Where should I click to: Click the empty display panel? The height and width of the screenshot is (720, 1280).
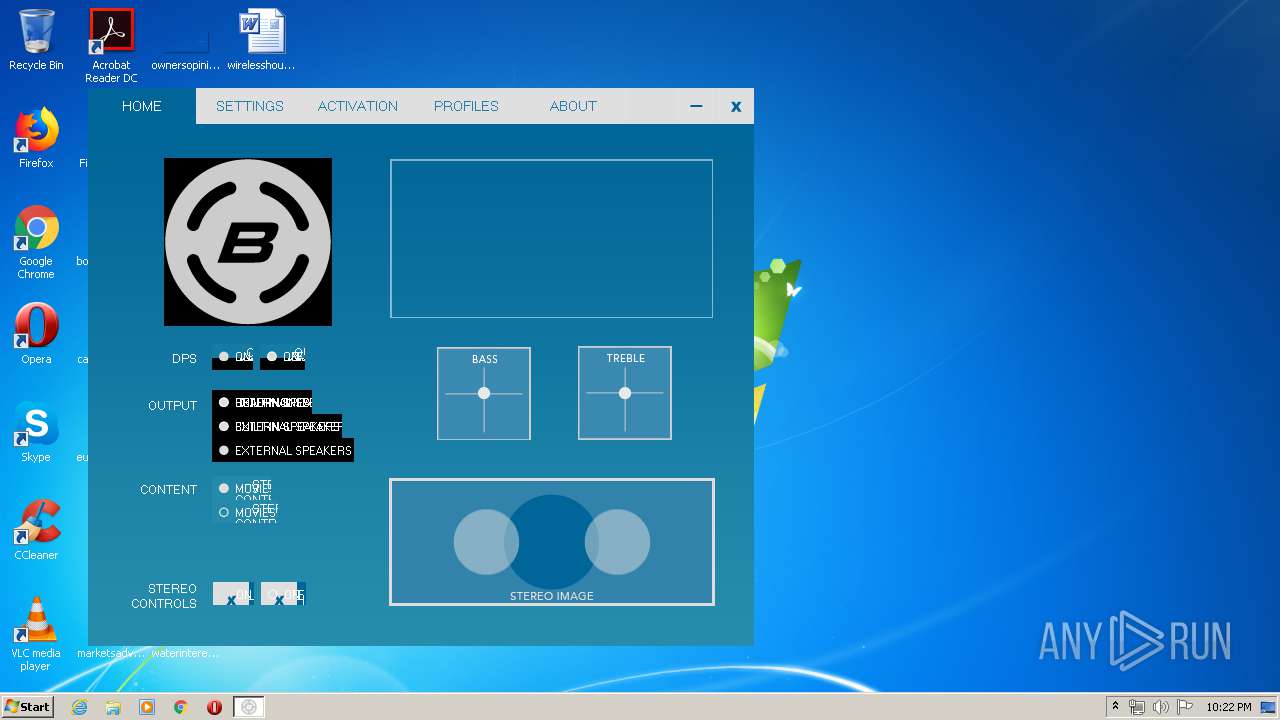tap(551, 238)
